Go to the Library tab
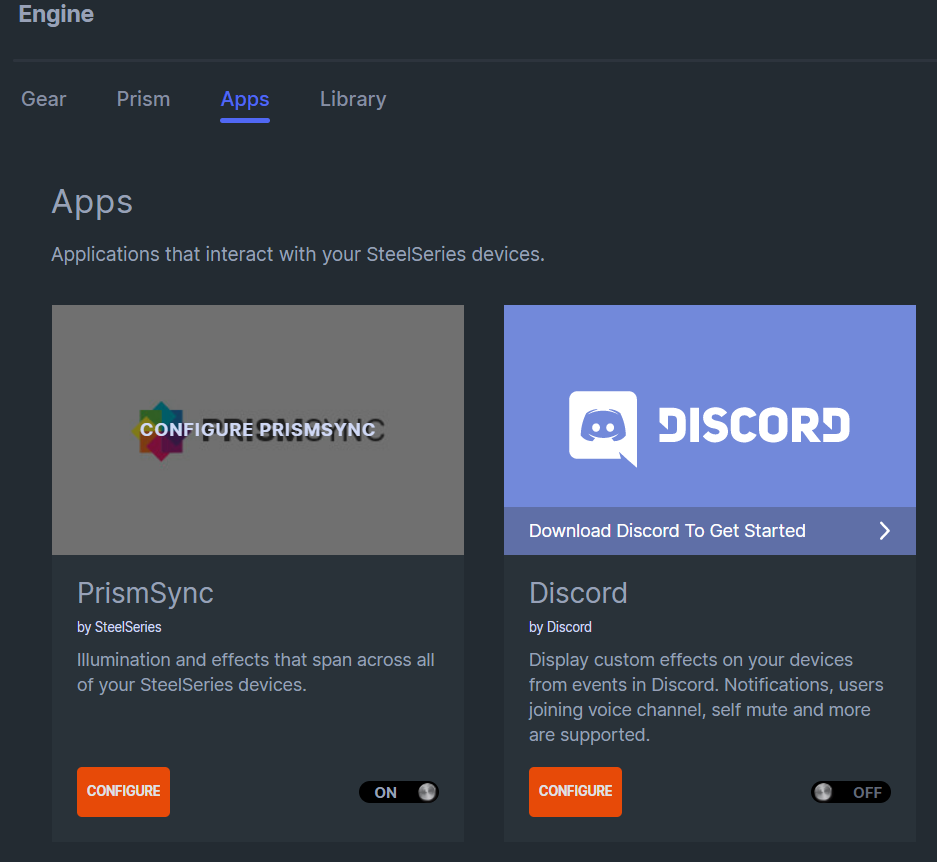Viewport: 937px width, 862px height. tap(353, 99)
